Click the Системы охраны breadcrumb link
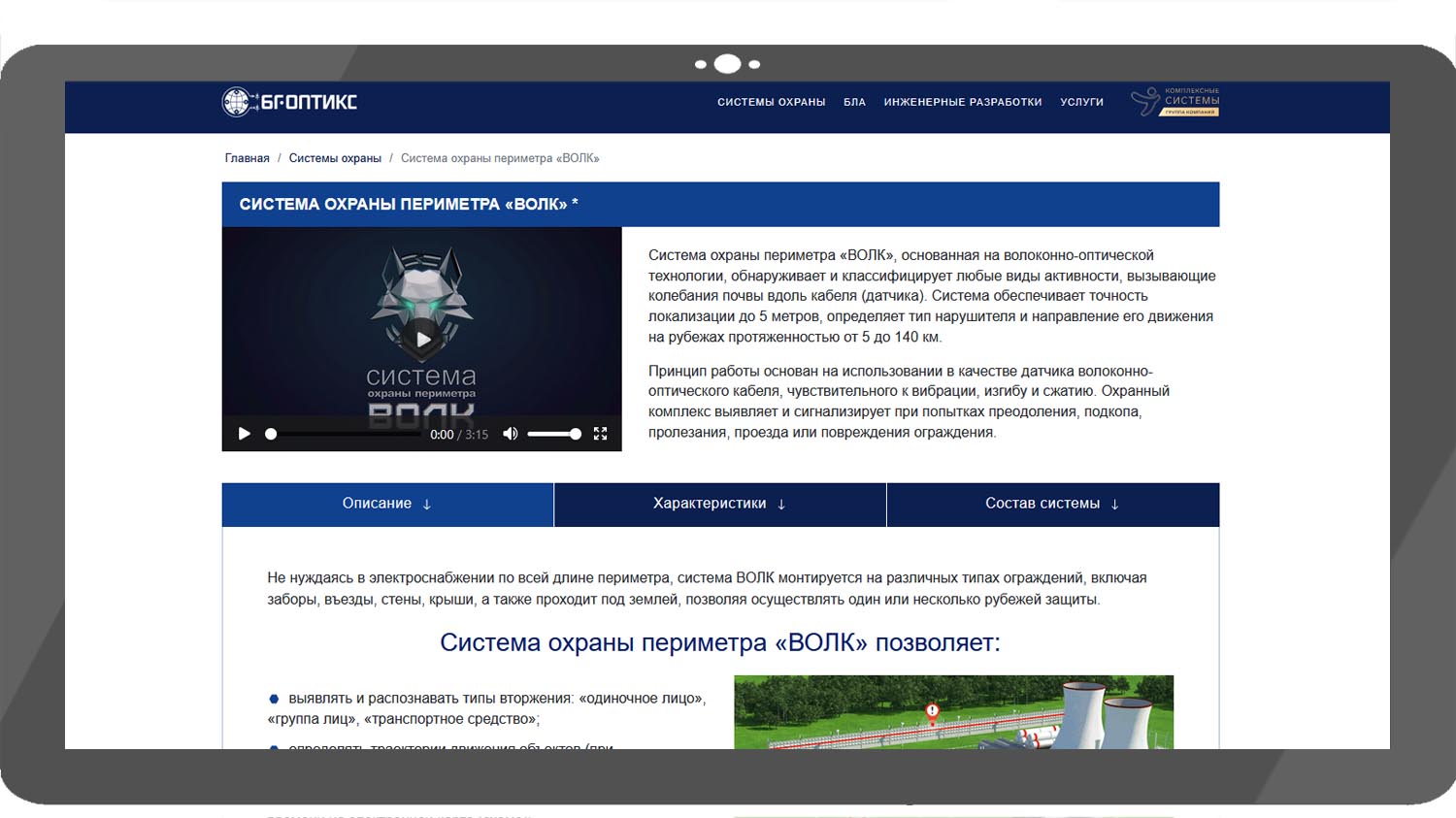Image resolution: width=1456 pixels, height=818 pixels. (335, 158)
